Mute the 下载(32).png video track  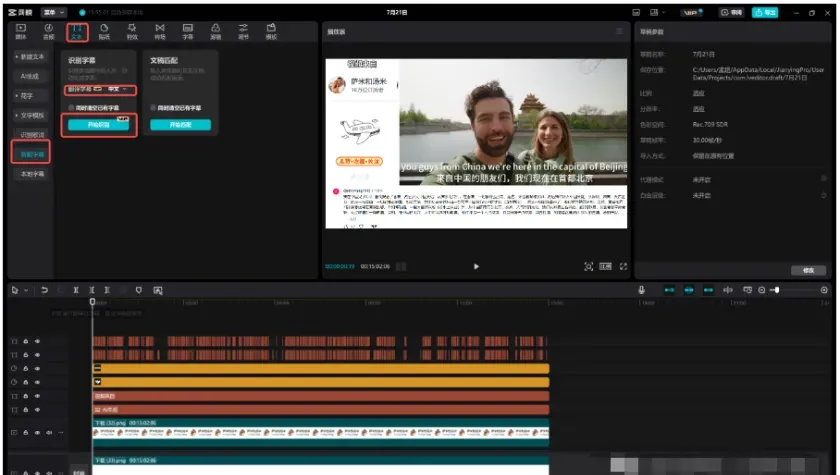pos(49,433)
